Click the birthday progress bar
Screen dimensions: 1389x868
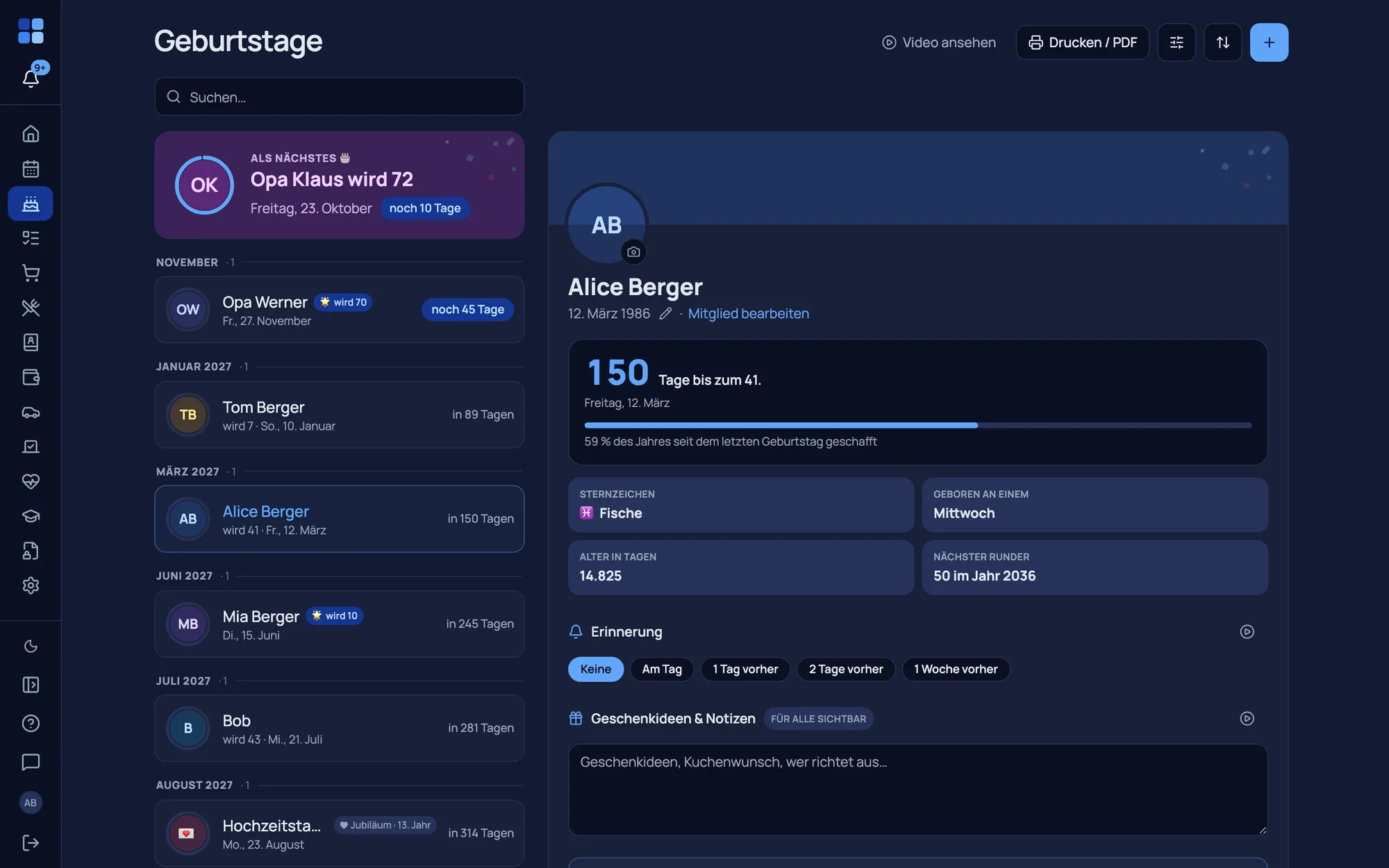coord(917,425)
